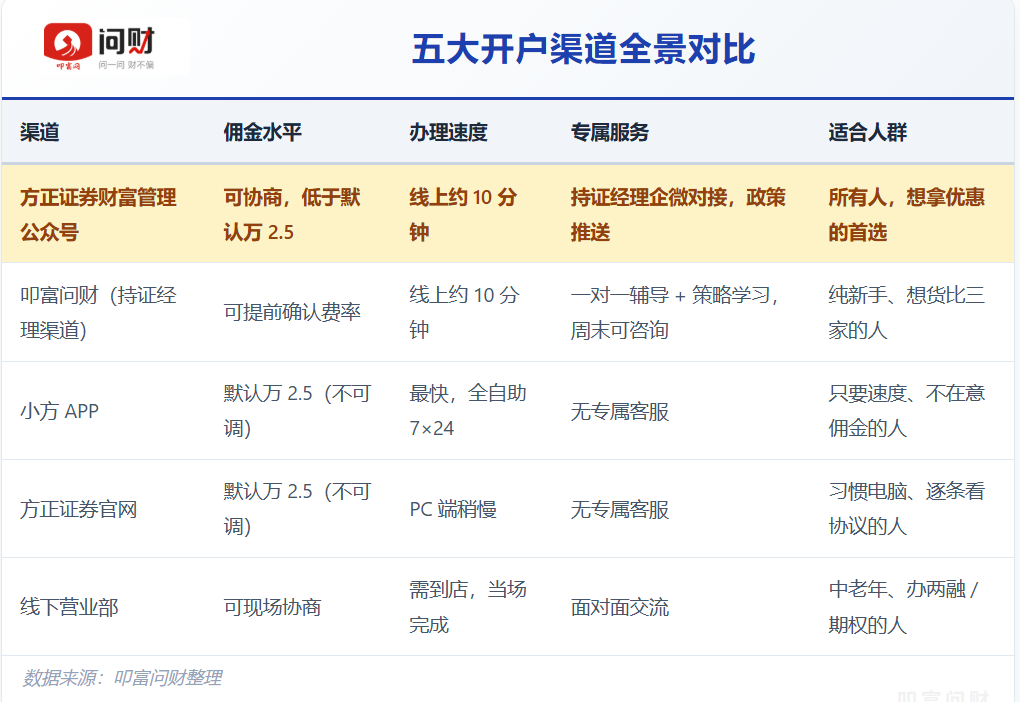Click the title 五大开户渠道全景对比
Image resolution: width=1020 pixels, height=702 pixels.
[x=584, y=49]
